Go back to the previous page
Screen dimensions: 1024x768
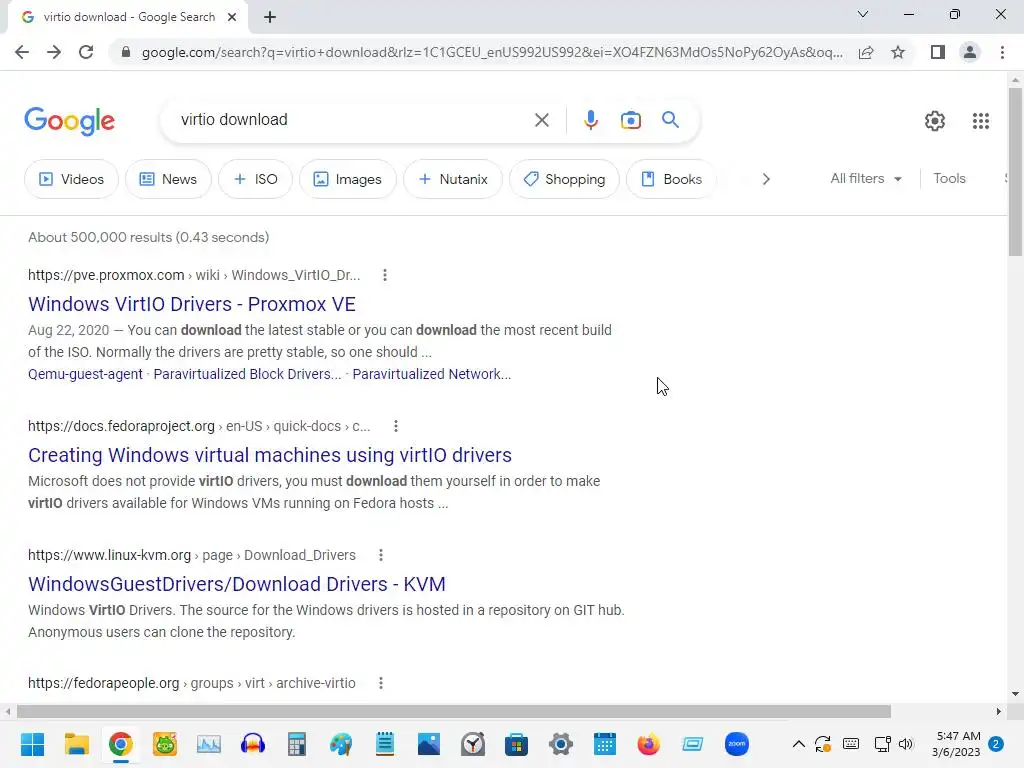(22, 52)
